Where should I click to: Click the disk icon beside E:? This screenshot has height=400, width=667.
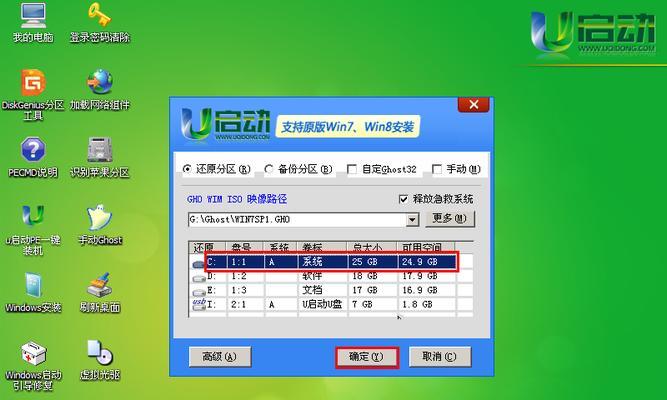(199, 292)
